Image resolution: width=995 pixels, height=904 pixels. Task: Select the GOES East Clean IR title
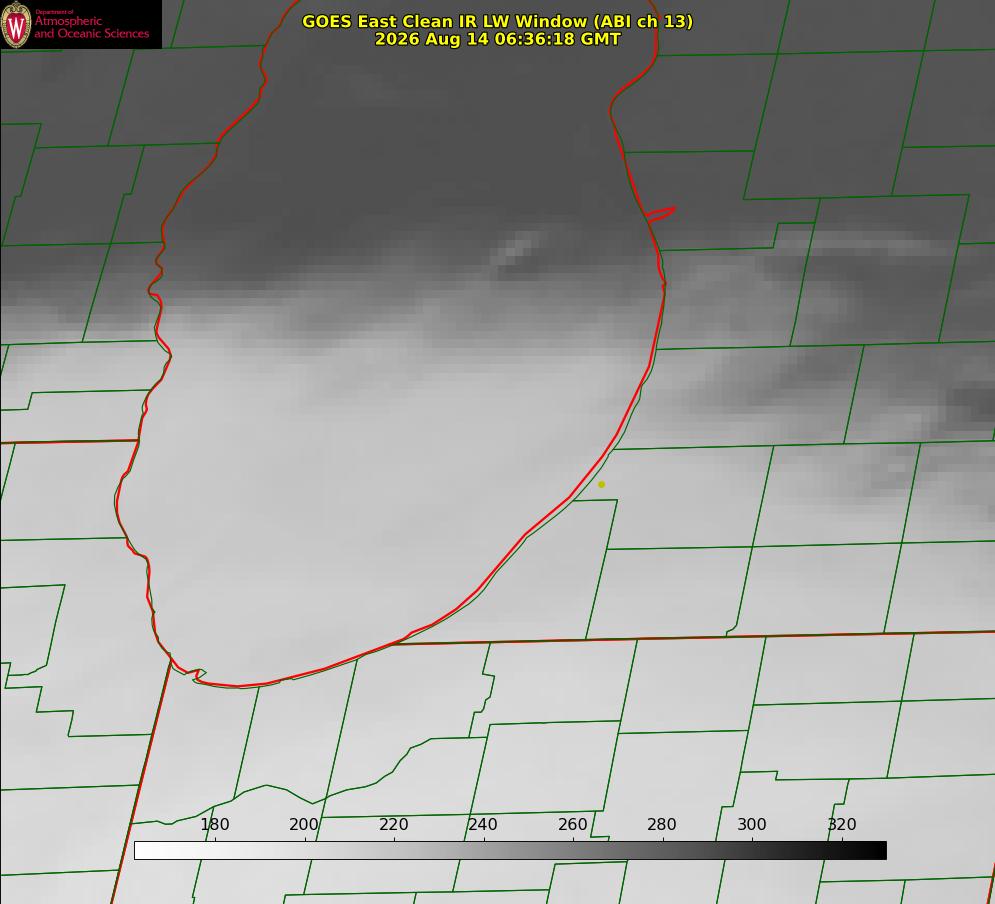pos(497,21)
